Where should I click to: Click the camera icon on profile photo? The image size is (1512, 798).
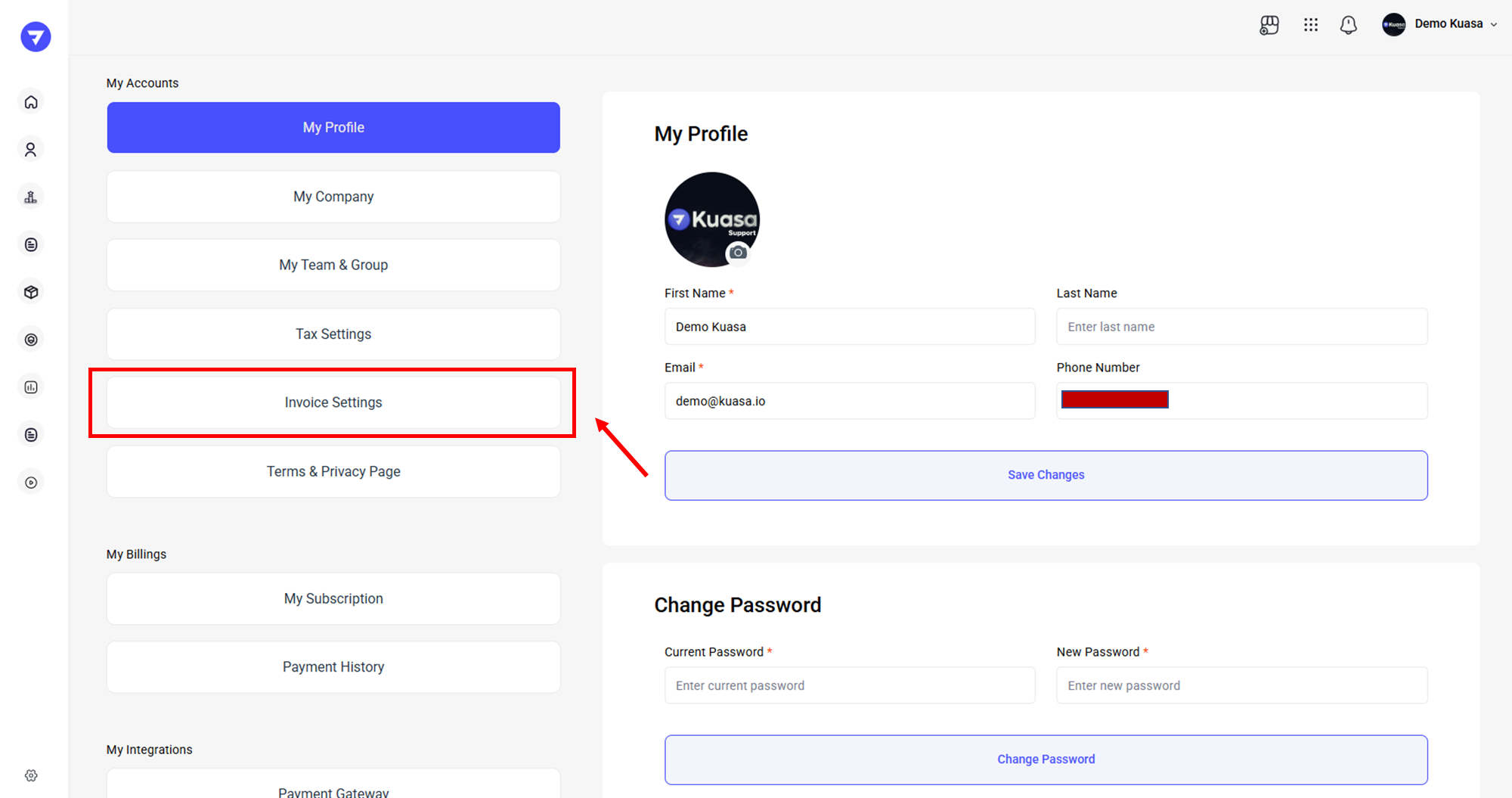[738, 253]
